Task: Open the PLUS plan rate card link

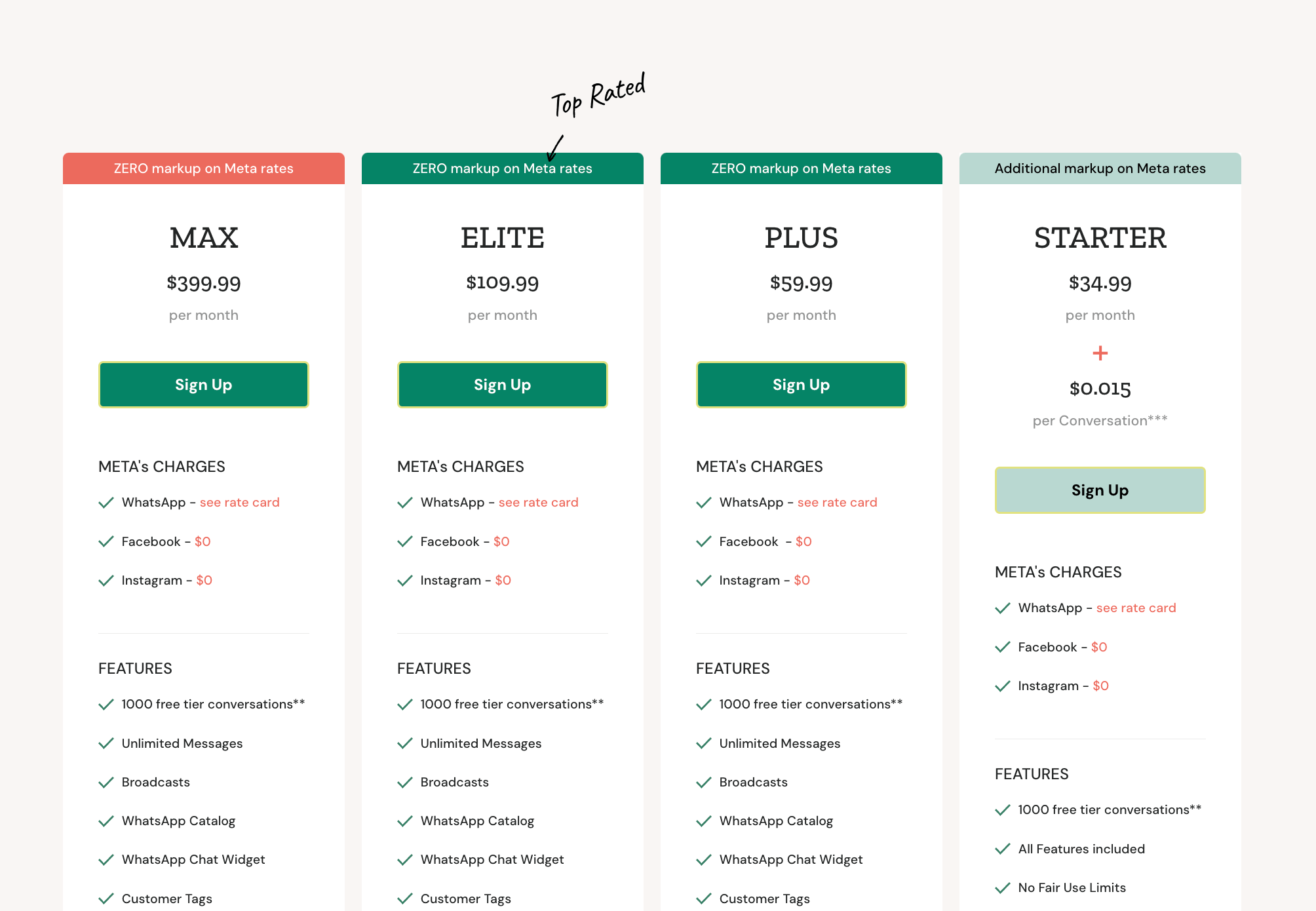Action: click(x=837, y=502)
